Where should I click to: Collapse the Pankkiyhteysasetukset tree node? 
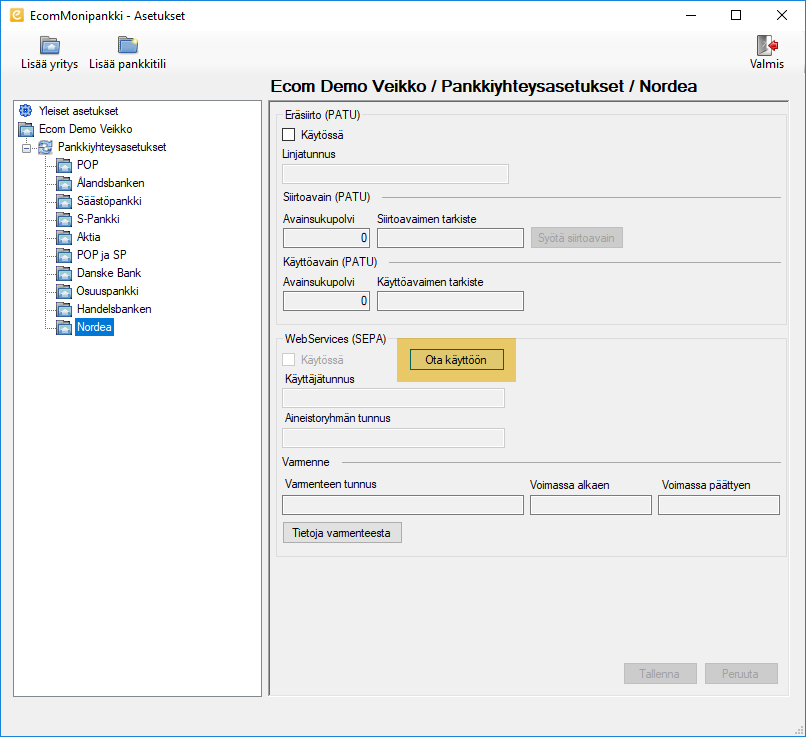point(26,148)
